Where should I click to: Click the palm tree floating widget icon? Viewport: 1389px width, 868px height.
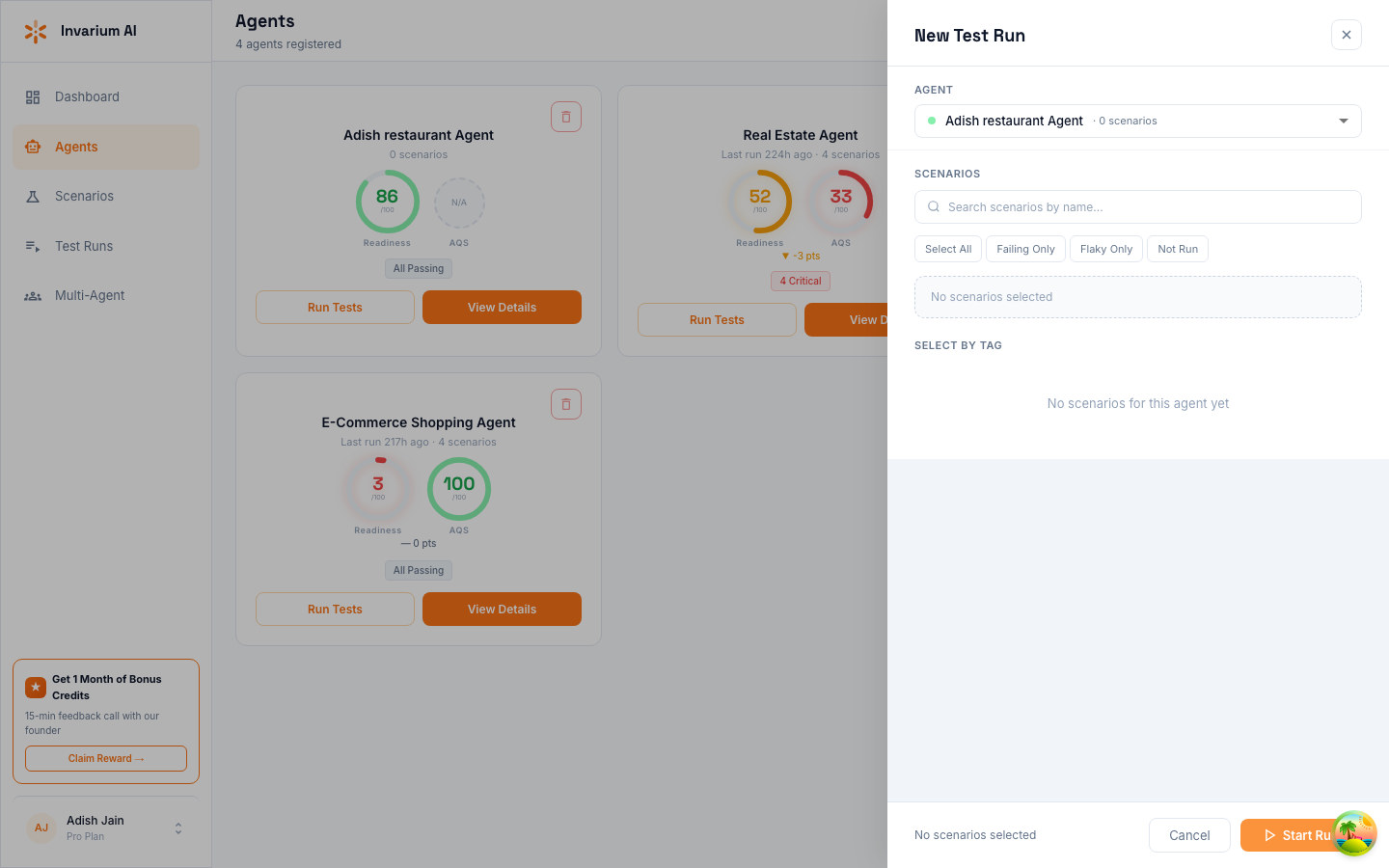pyautogui.click(x=1354, y=833)
